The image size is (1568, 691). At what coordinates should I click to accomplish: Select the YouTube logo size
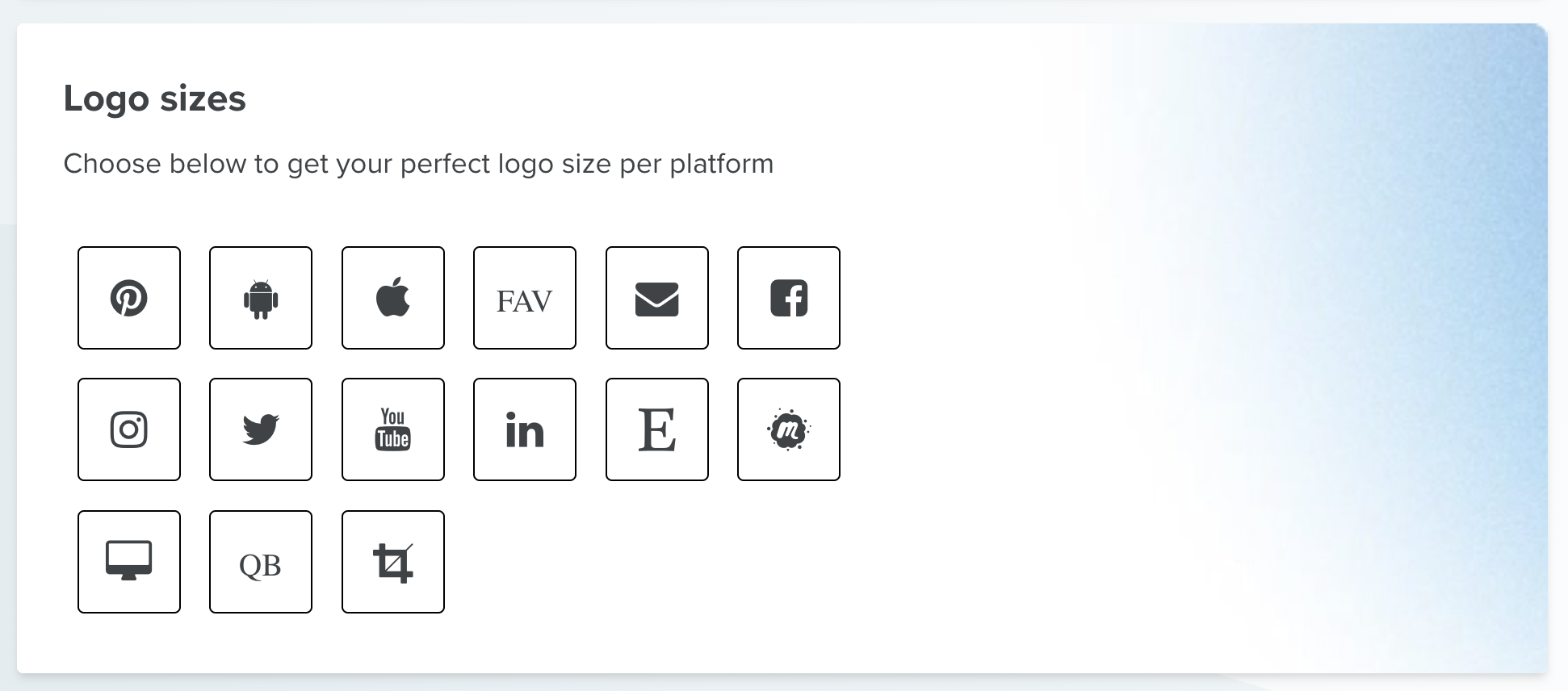tap(393, 429)
